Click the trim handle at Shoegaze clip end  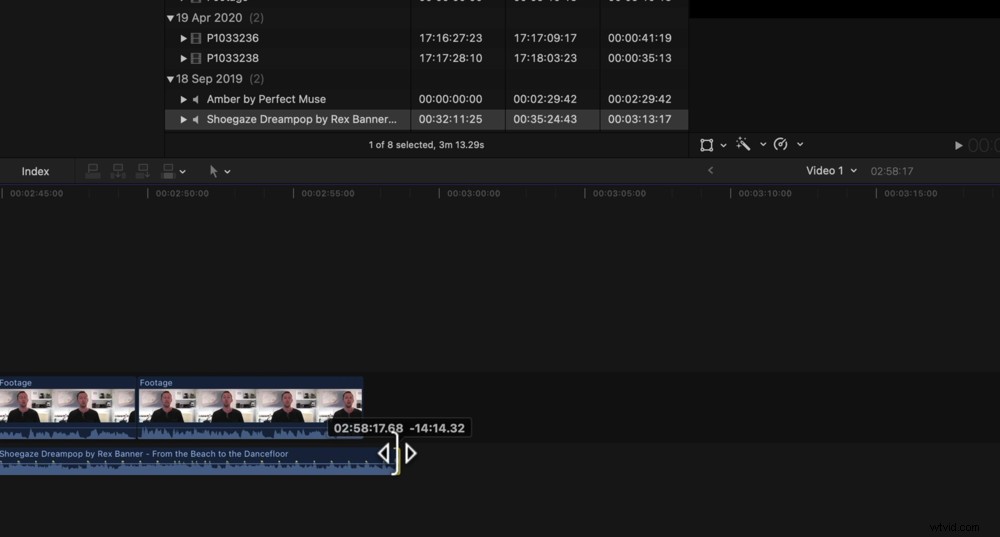[397, 454]
